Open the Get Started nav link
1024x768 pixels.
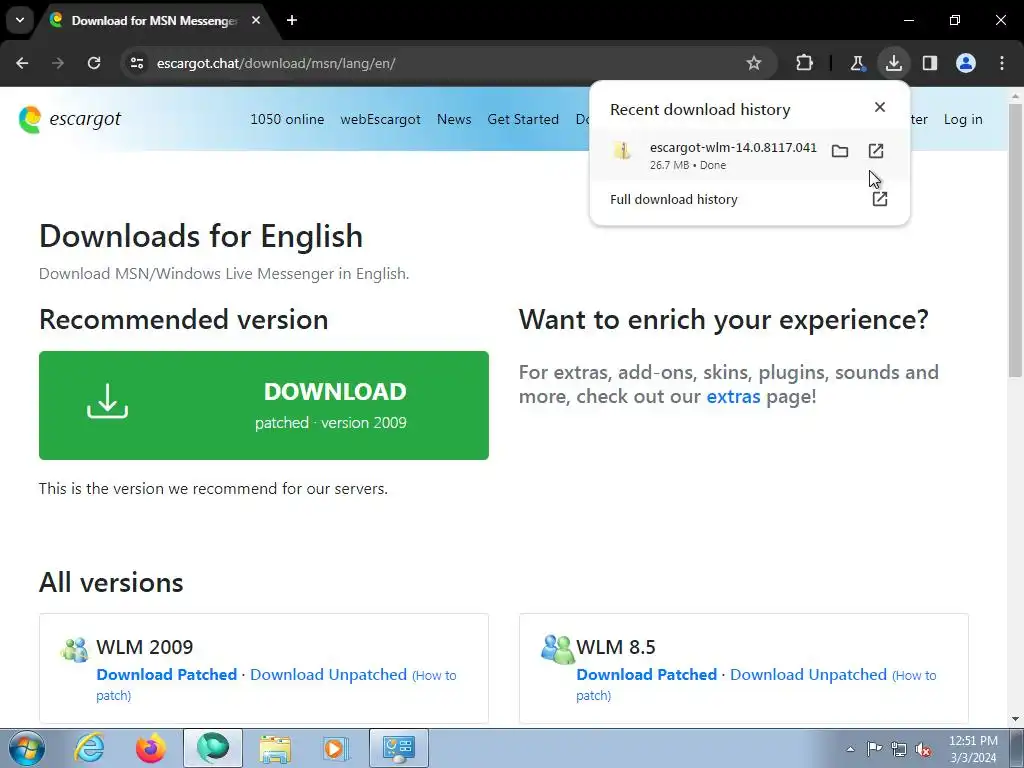[x=523, y=120]
